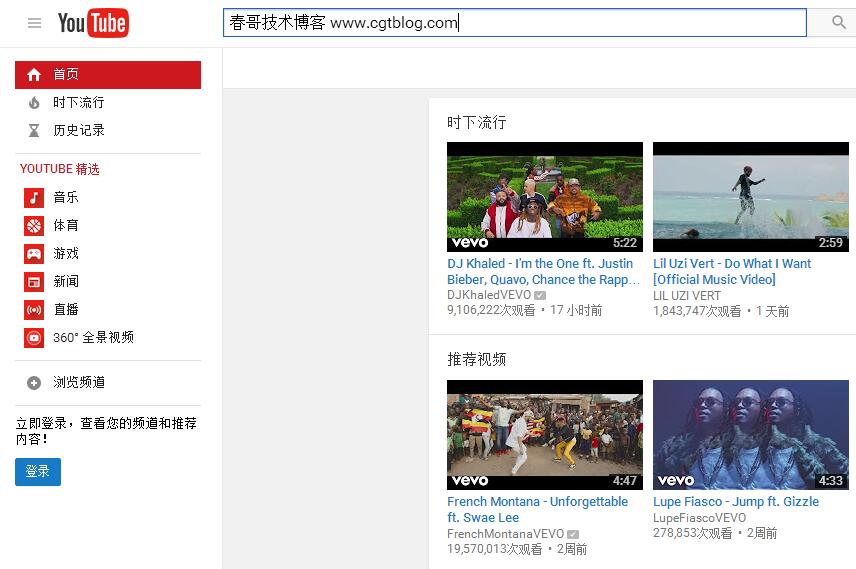Click the YOUTUBE 精选 sidebar heading
Image resolution: width=856 pixels, height=569 pixels.
60,169
